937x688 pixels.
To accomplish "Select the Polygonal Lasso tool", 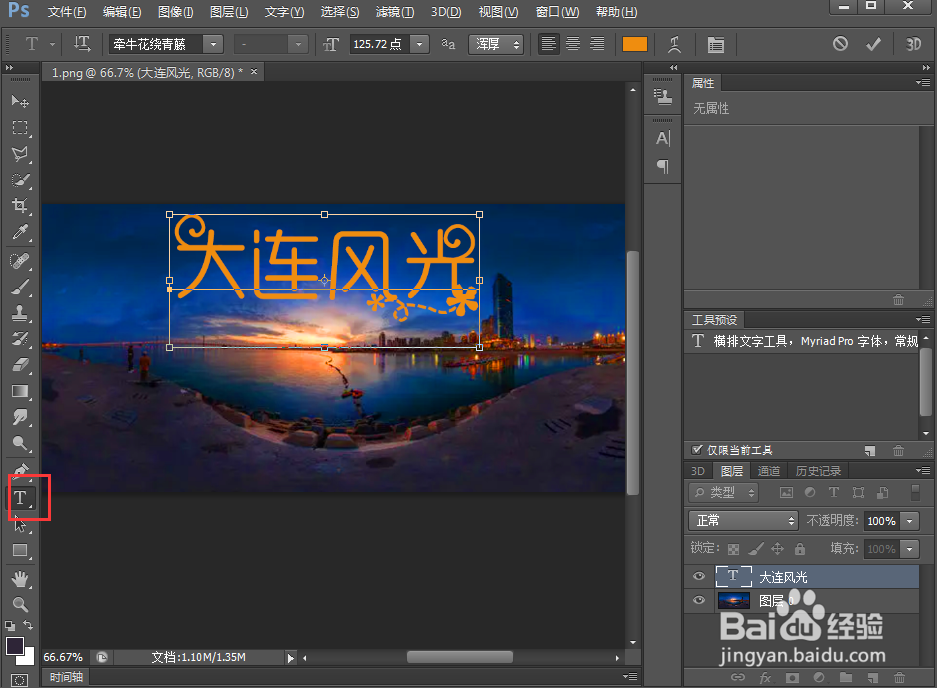I will coord(20,154).
